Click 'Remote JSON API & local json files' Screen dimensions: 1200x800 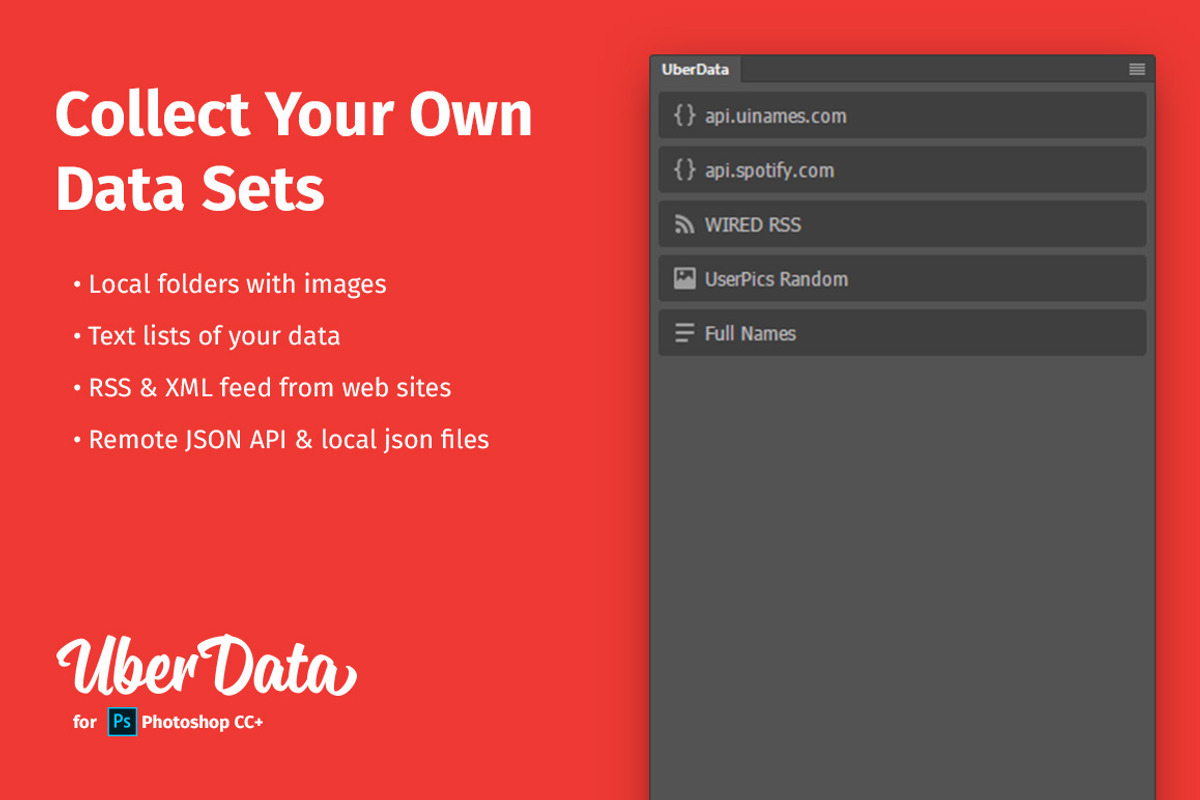(289, 439)
